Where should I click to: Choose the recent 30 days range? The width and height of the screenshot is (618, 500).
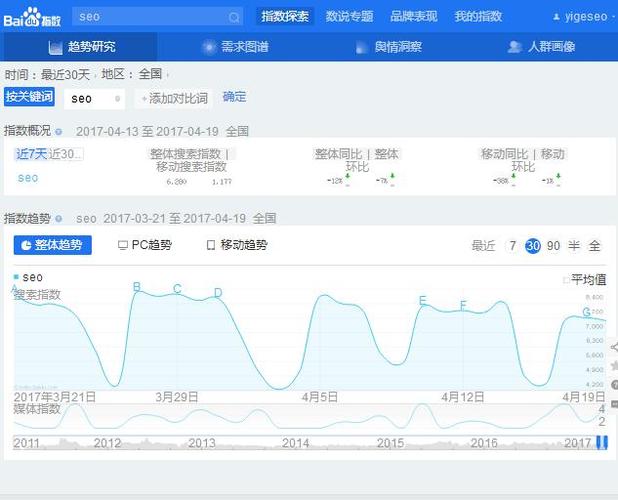533,246
